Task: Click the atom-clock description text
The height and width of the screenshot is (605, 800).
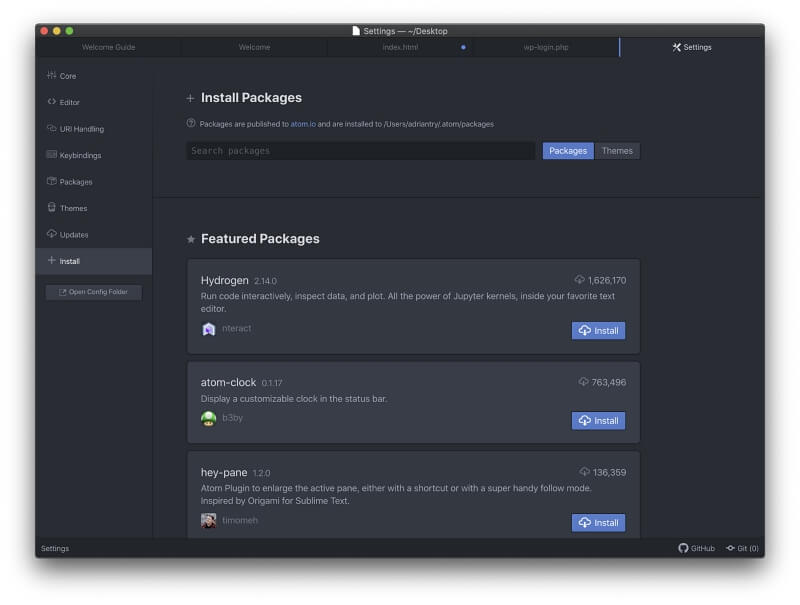Action: tap(294, 399)
